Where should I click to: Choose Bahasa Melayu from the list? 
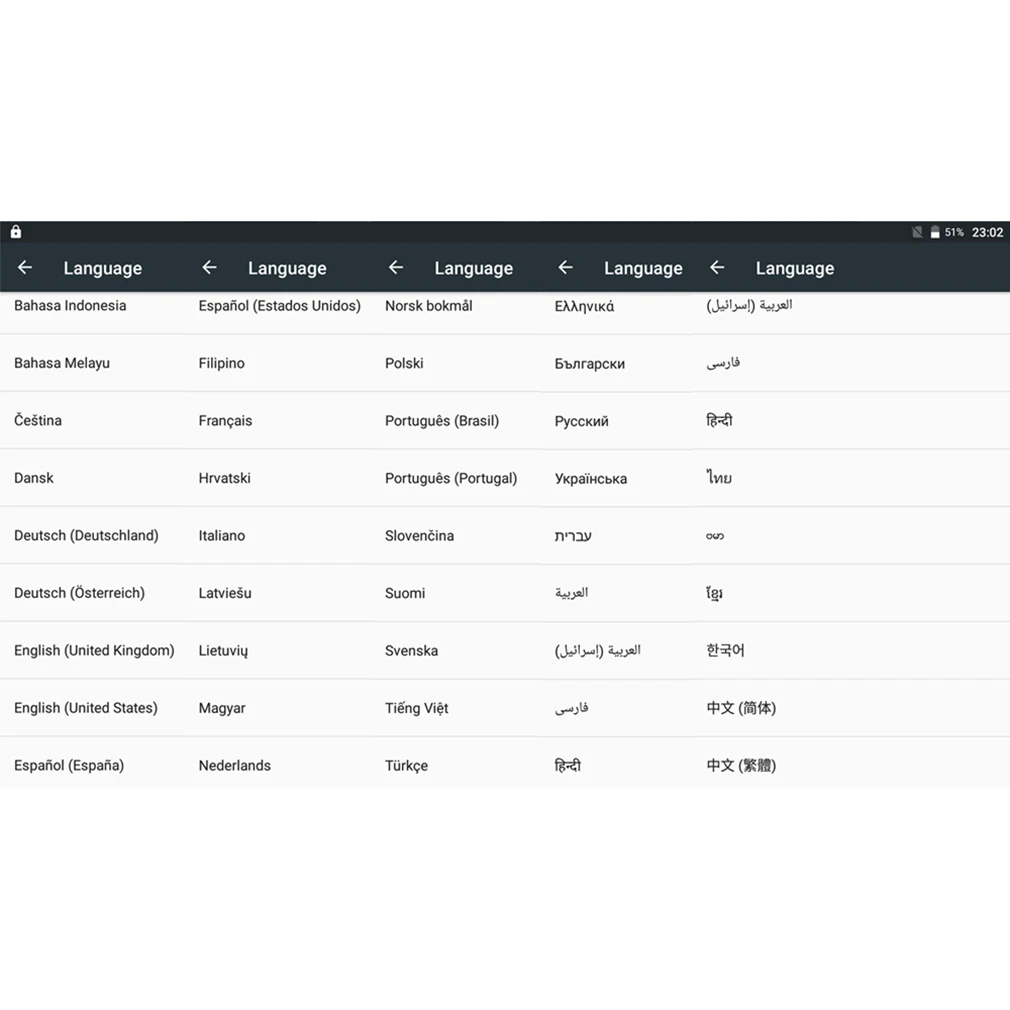tap(62, 363)
